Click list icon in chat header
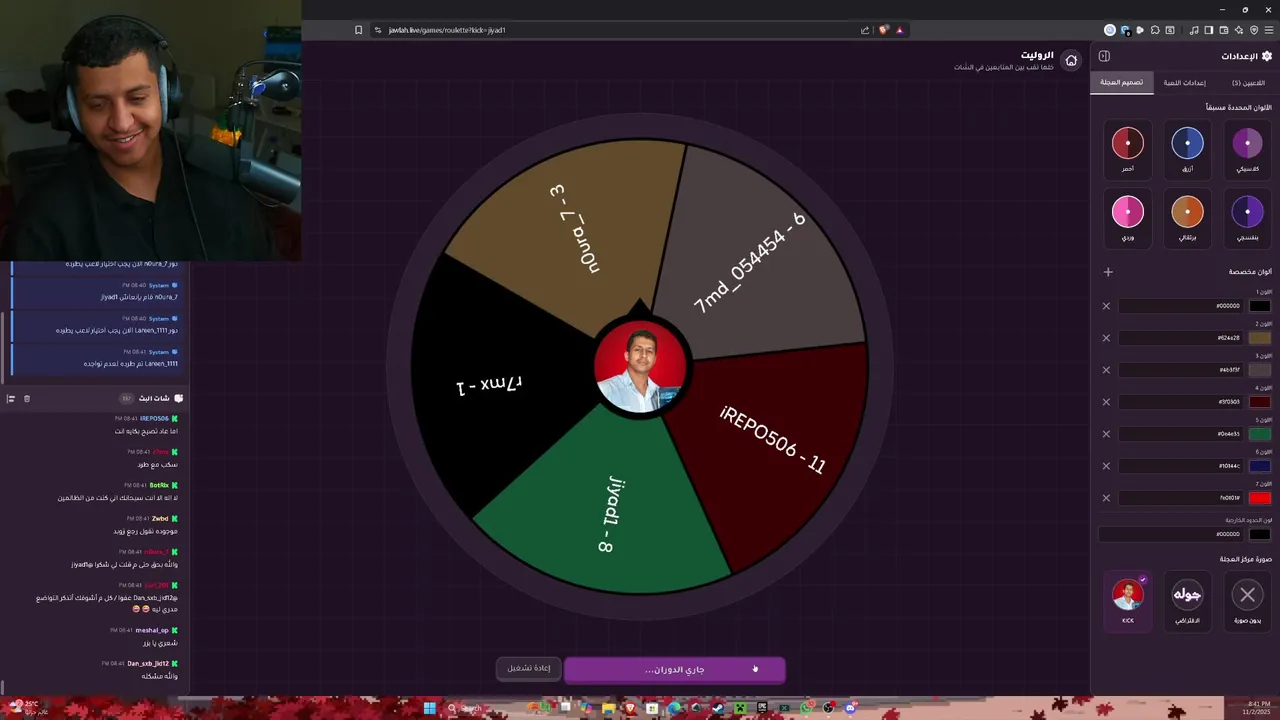Image resolution: width=1280 pixels, height=720 pixels. click(11, 398)
